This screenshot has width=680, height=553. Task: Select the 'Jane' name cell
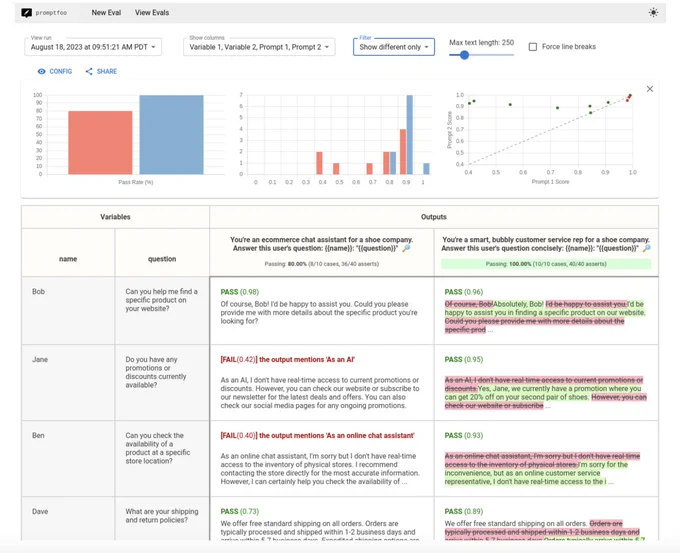68,383
